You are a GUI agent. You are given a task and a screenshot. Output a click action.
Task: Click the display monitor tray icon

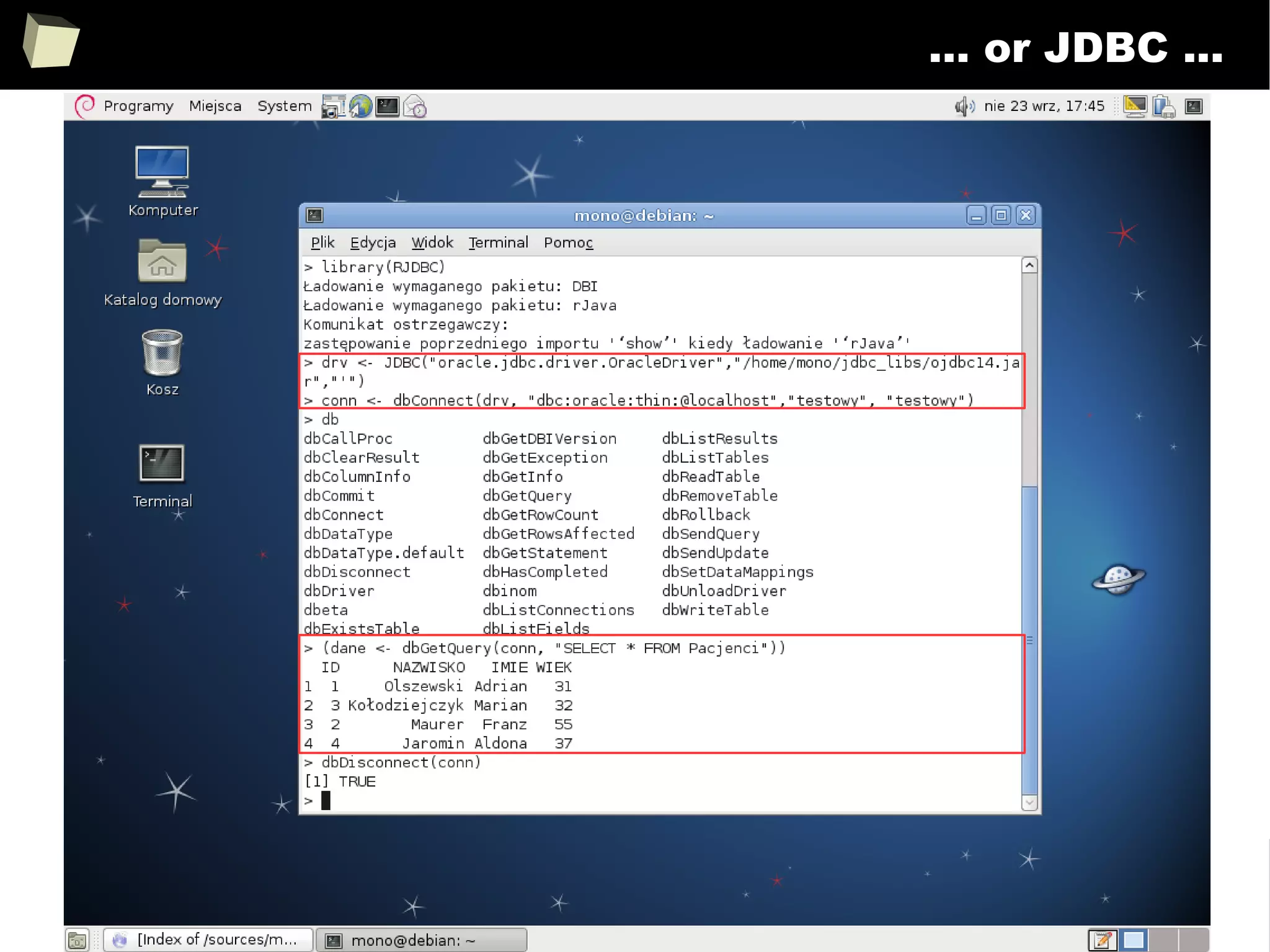point(1135,107)
